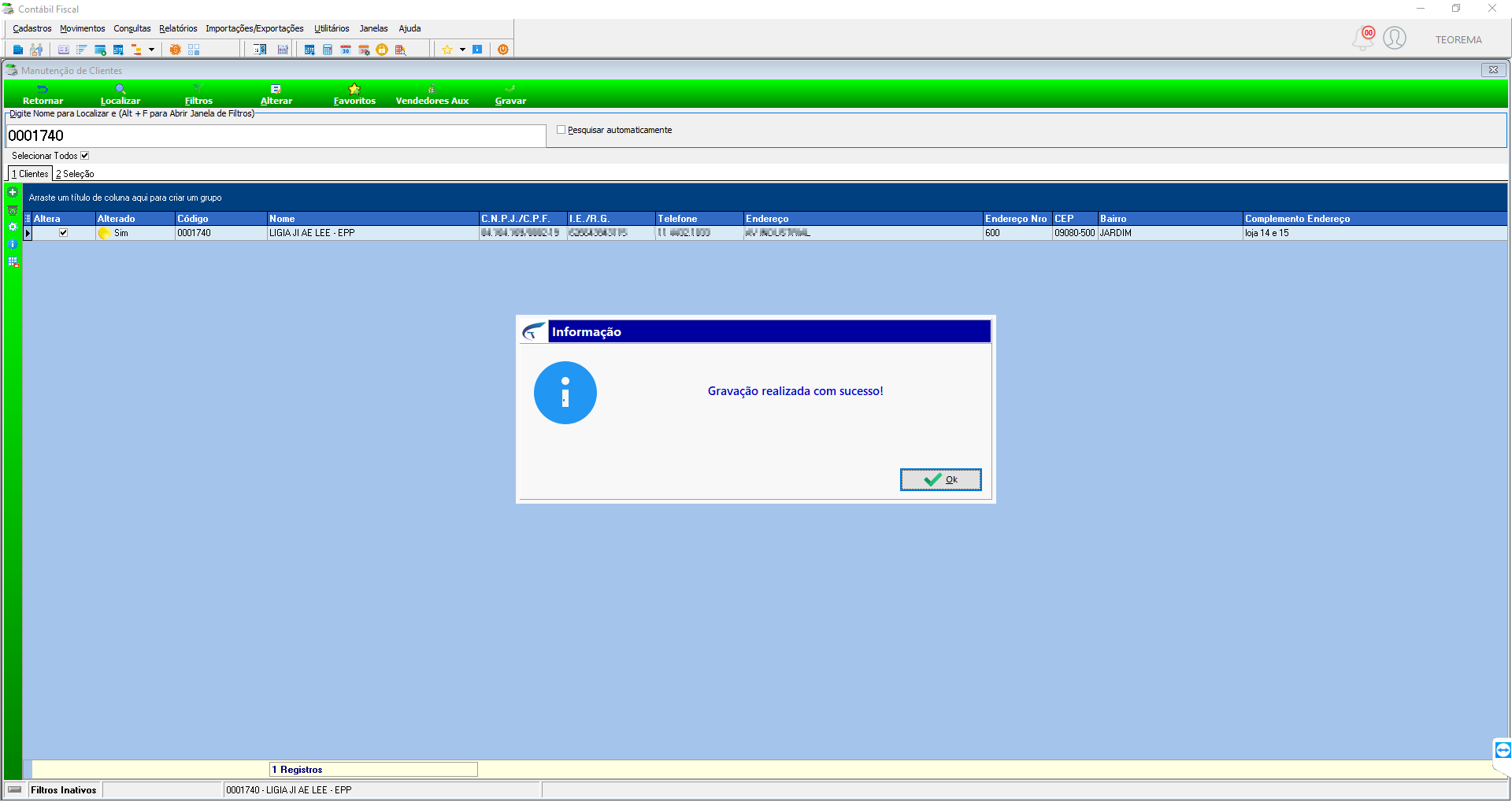Click the Gravar button
Screen dimensions: 1512x802
click(510, 94)
